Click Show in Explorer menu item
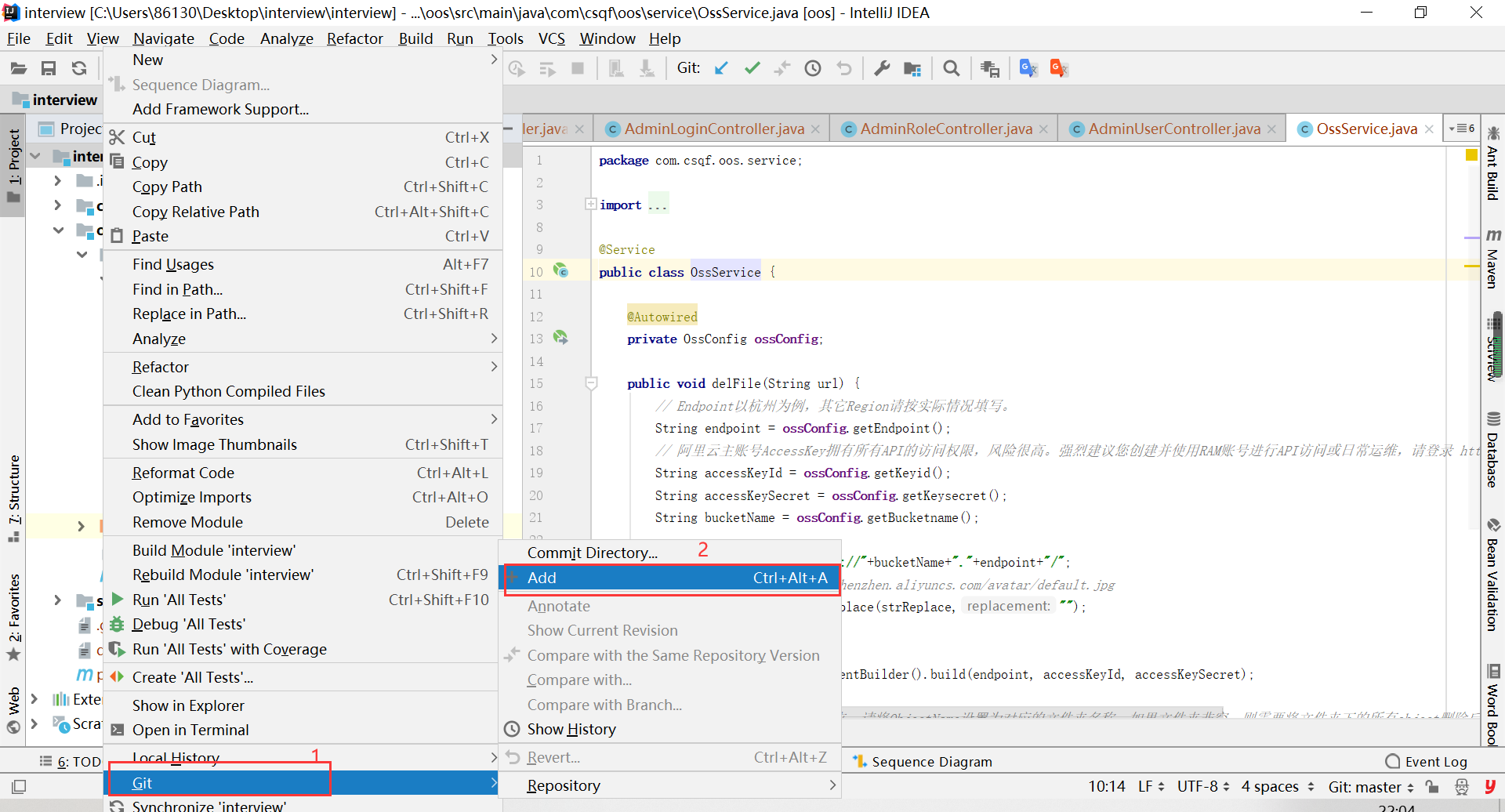Viewport: 1505px width, 812px height. click(x=302, y=705)
